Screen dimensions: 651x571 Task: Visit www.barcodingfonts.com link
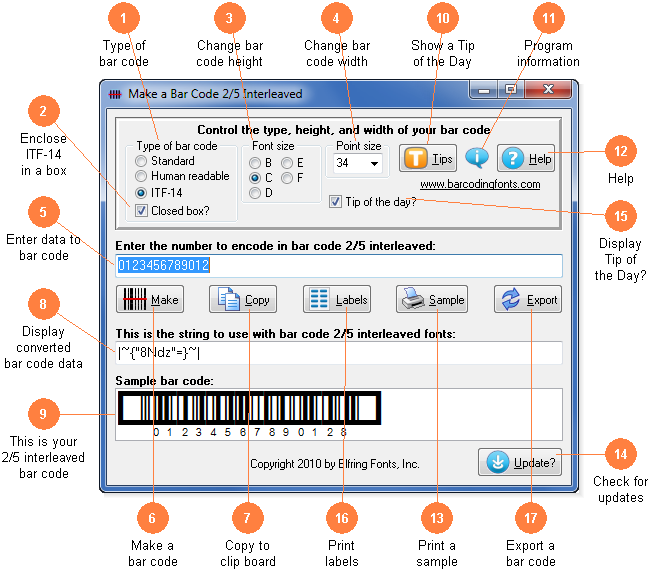(480, 184)
